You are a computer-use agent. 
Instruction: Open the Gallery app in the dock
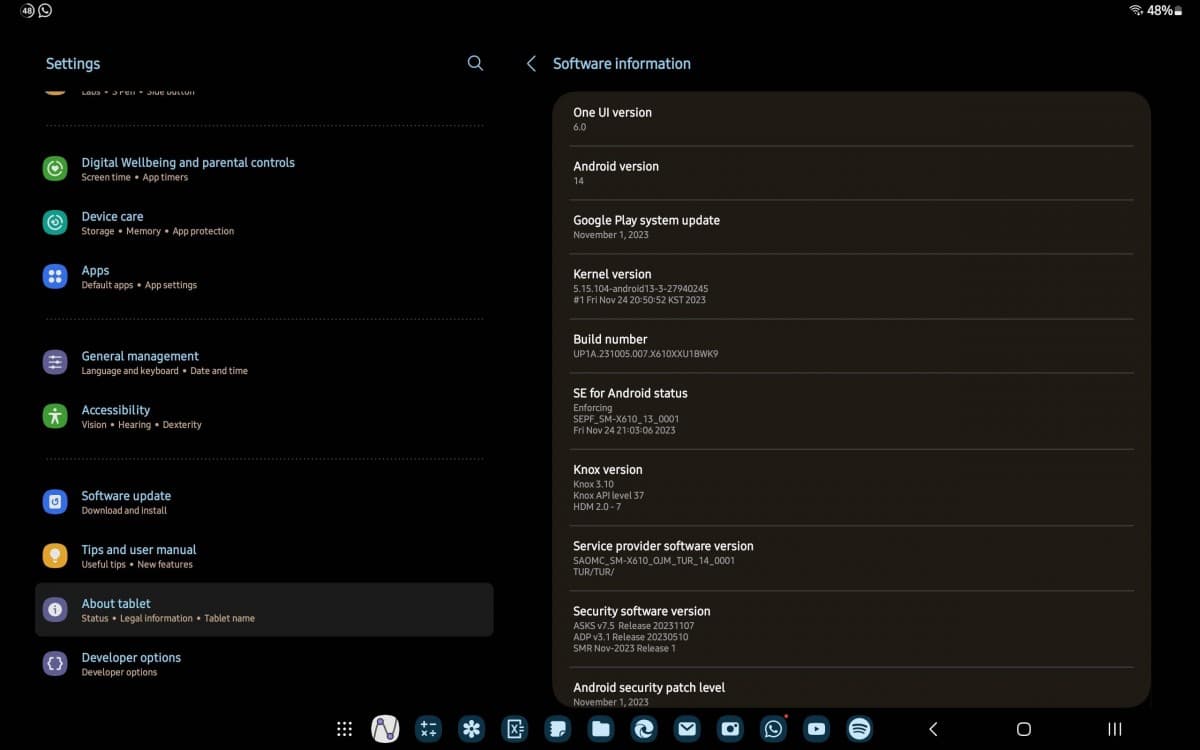471,729
